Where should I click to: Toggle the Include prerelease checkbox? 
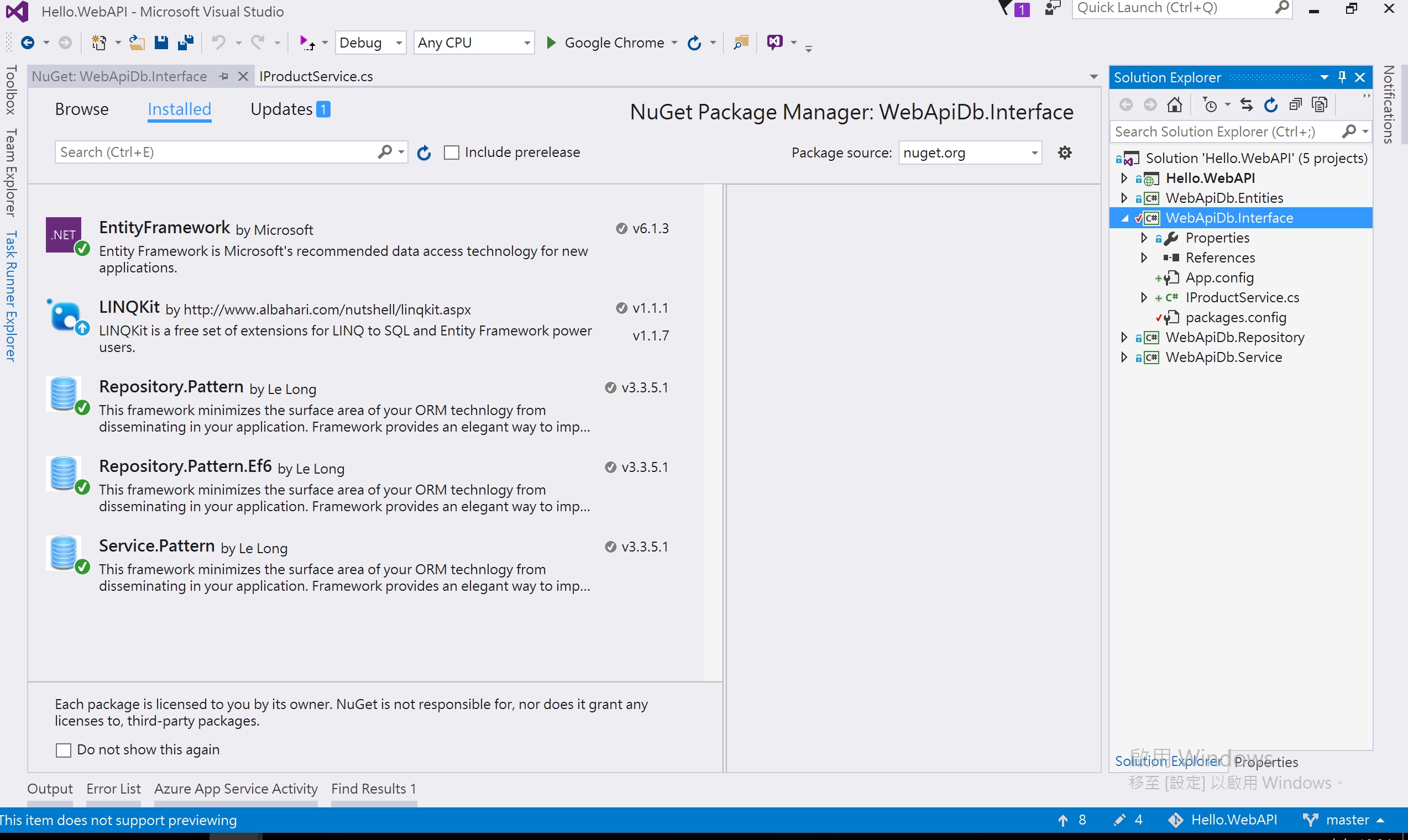click(451, 153)
